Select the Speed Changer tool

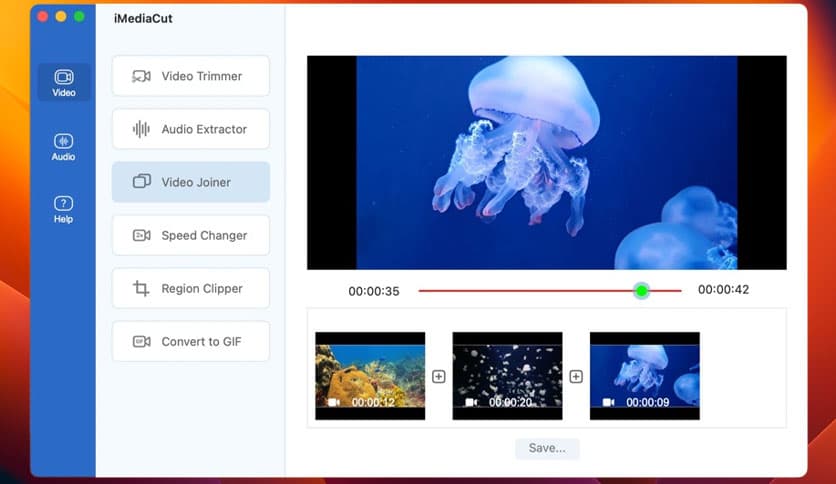tap(191, 235)
